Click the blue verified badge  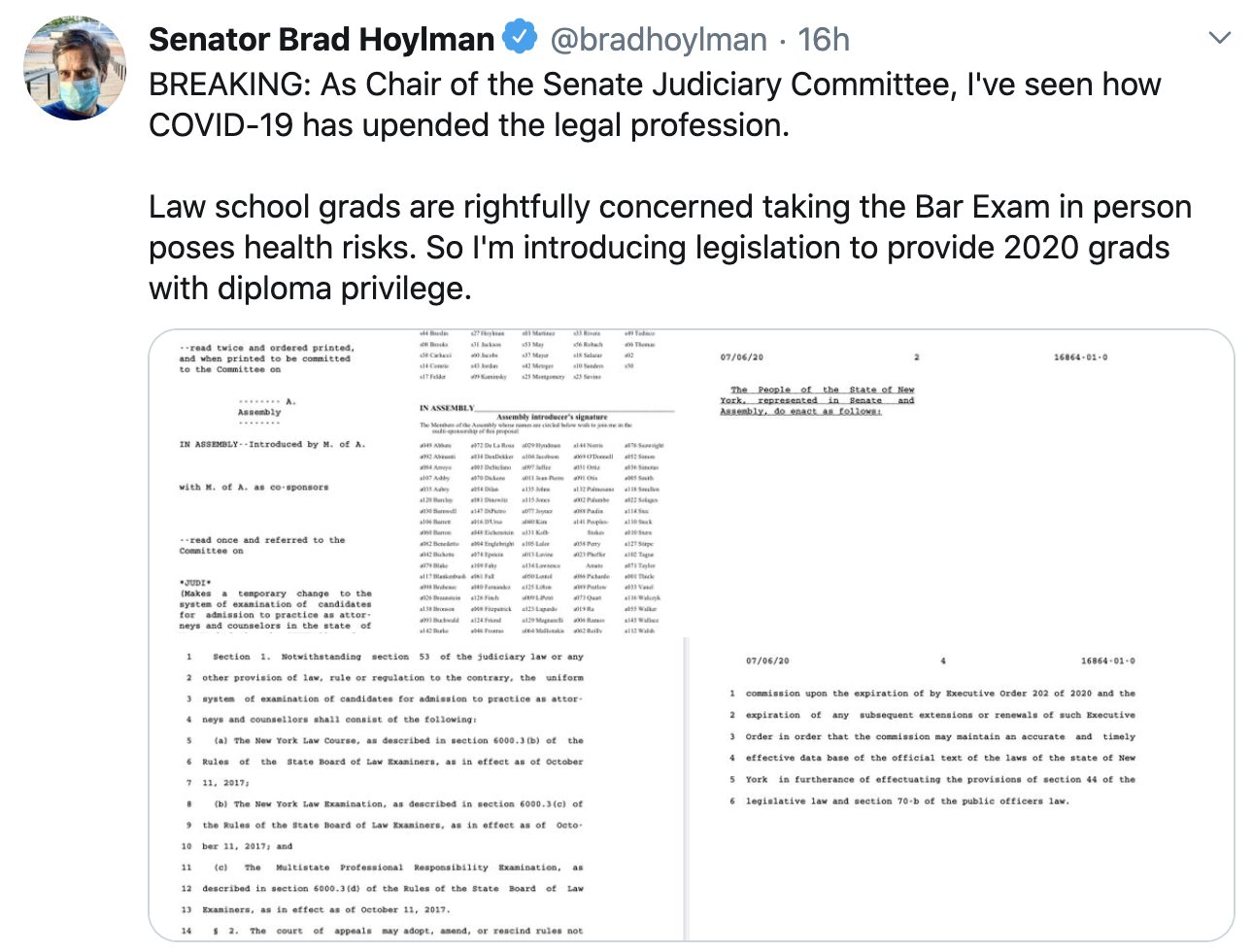(521, 38)
